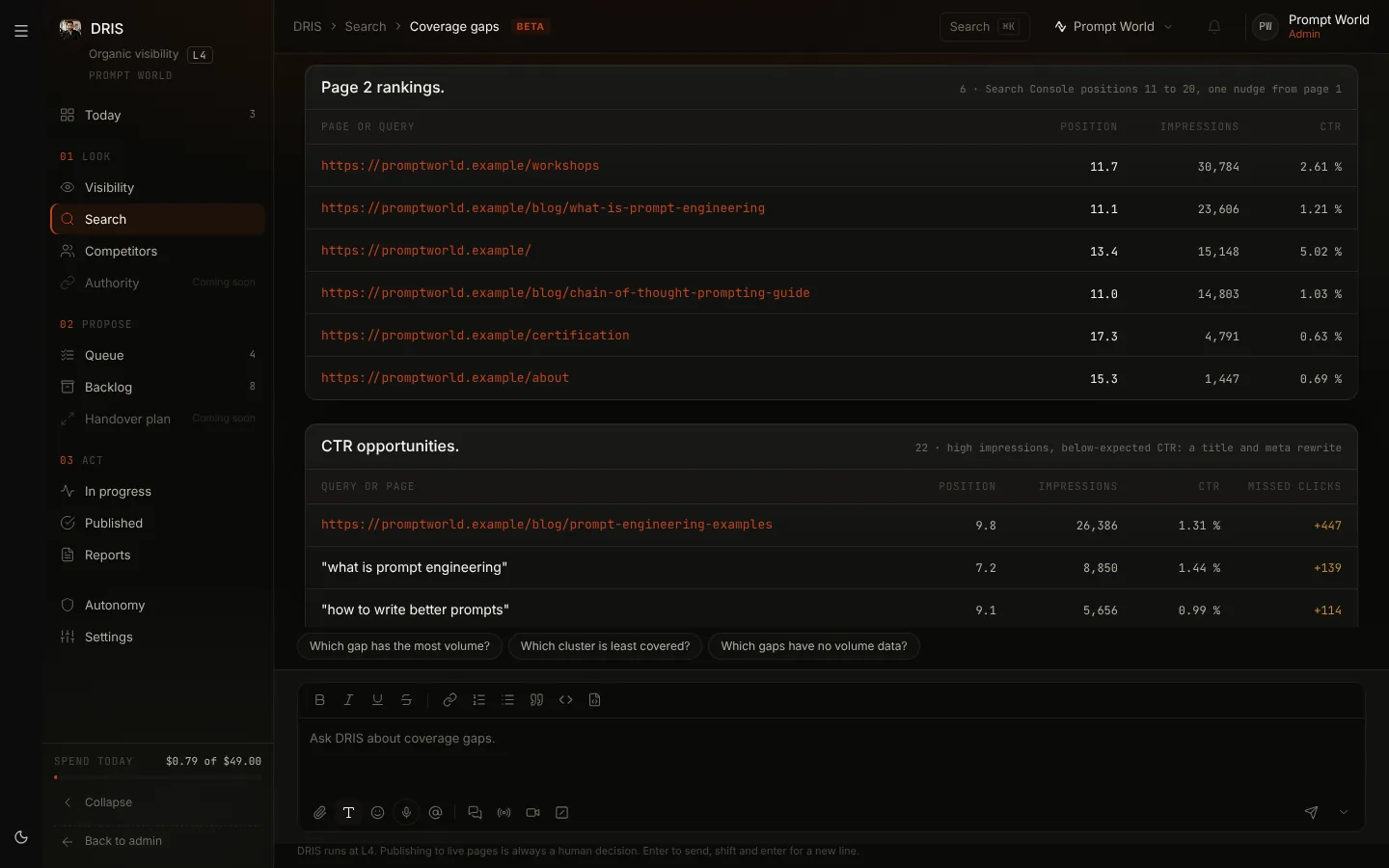Apply strikethrough formatting in the composer
This screenshot has width=1389, height=868.
(x=407, y=700)
